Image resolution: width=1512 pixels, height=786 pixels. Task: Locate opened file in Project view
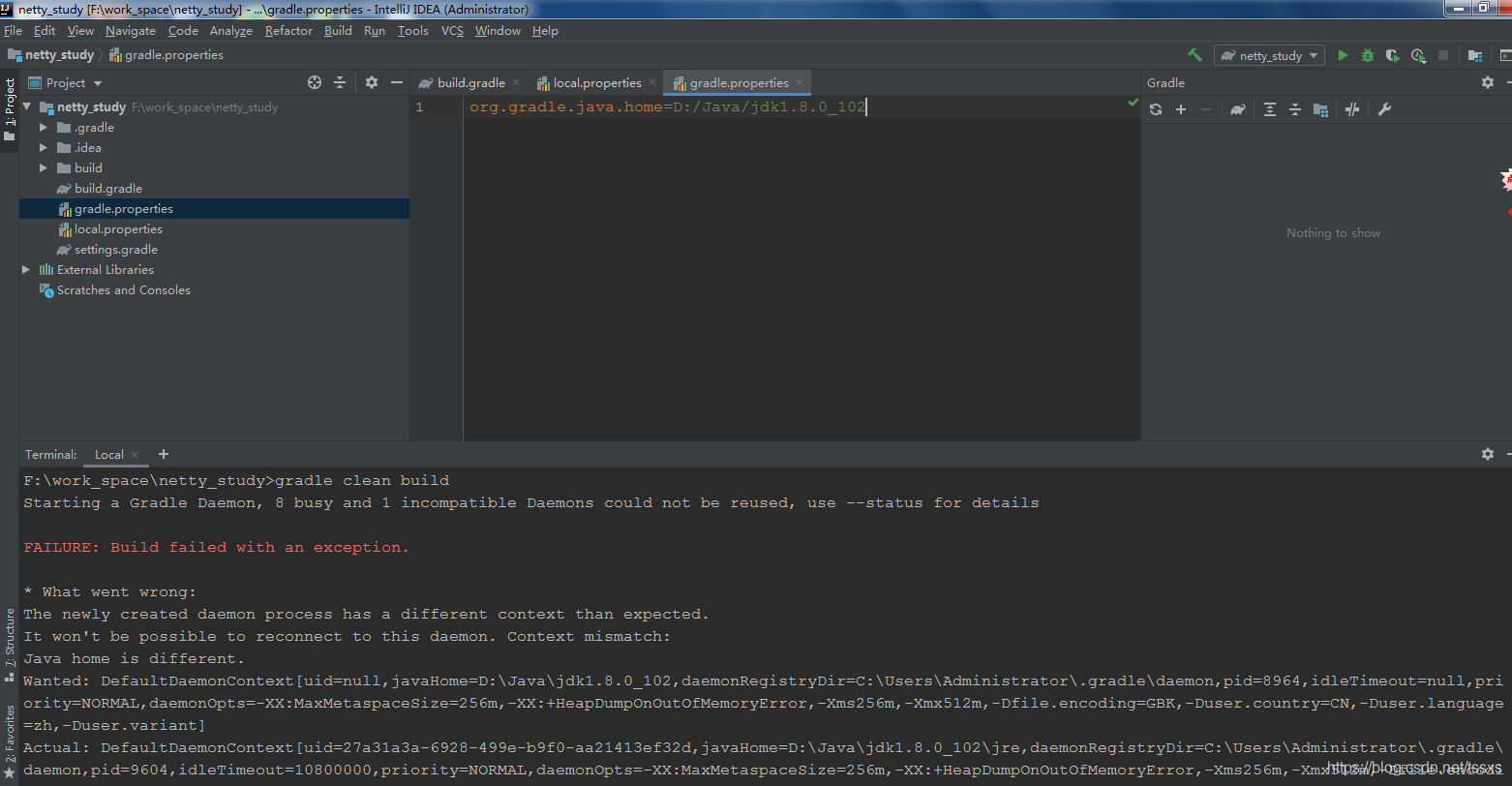click(315, 82)
